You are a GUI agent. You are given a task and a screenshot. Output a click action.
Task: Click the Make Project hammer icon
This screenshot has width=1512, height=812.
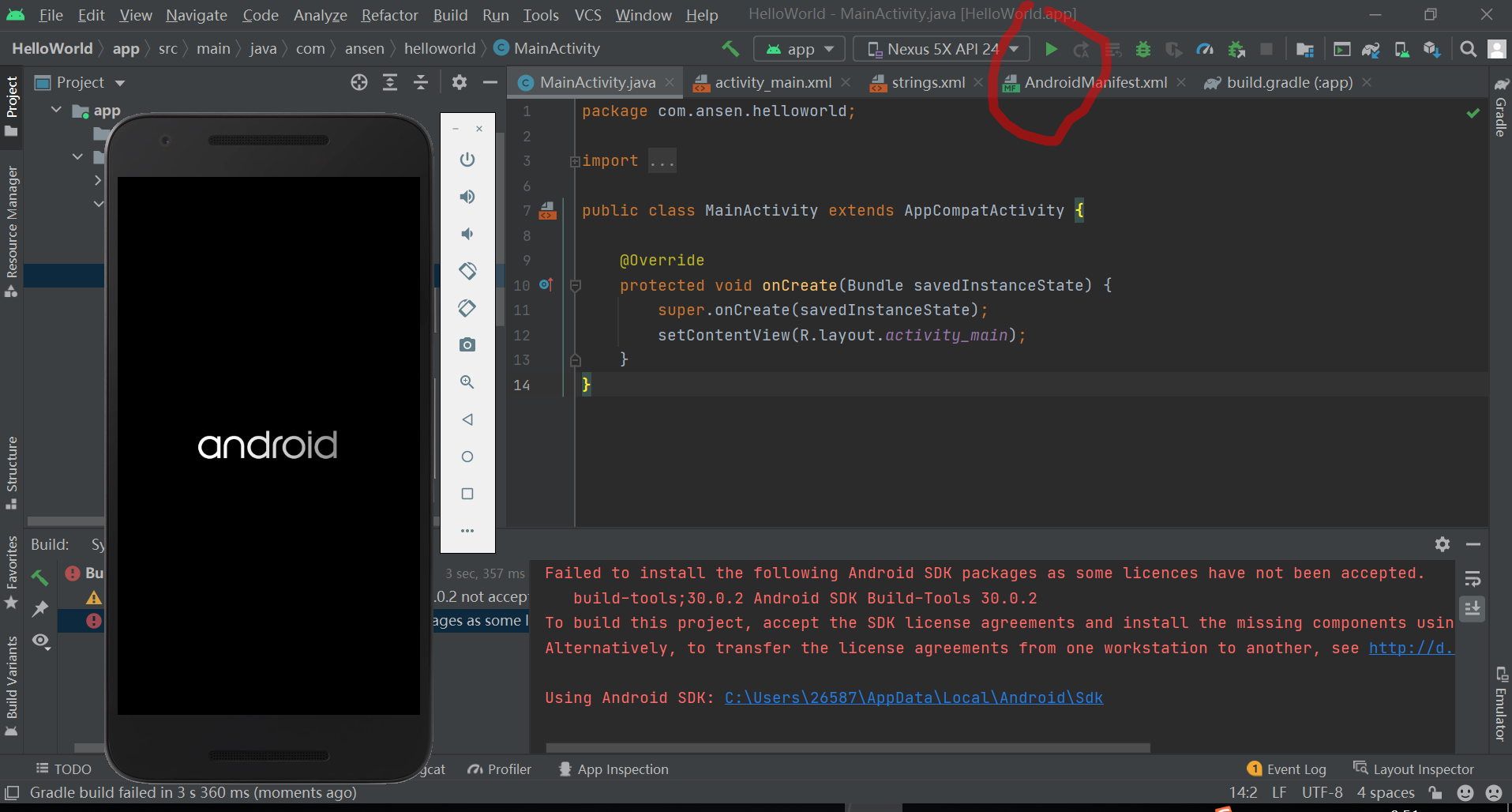tap(730, 48)
